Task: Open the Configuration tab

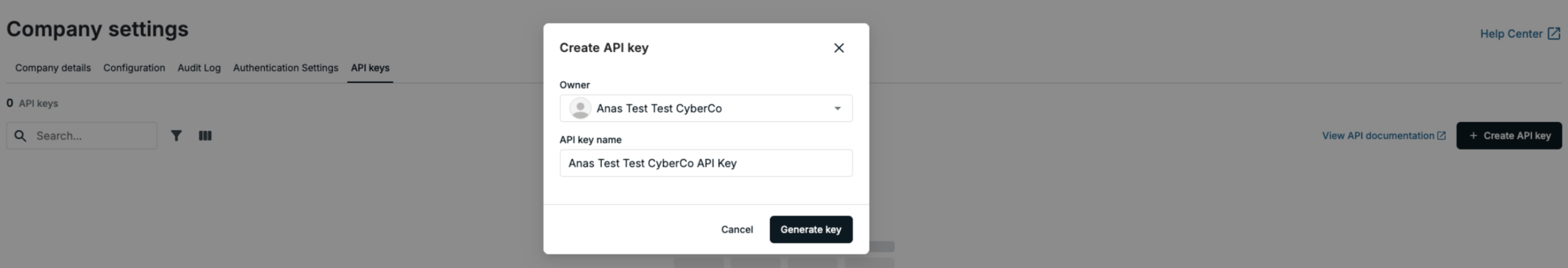Action: point(134,68)
